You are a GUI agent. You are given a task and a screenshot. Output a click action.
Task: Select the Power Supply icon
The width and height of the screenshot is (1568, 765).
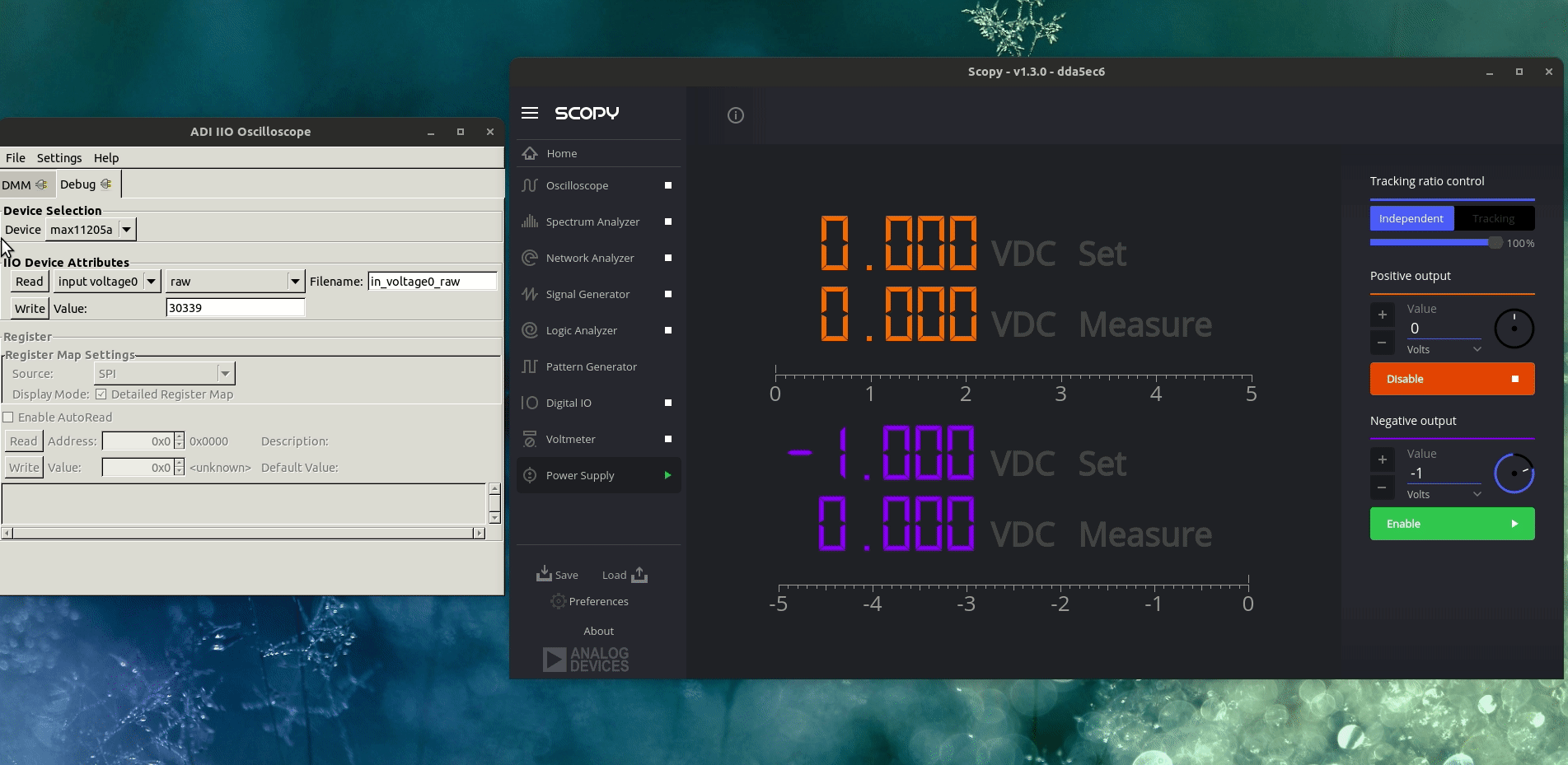click(x=530, y=475)
